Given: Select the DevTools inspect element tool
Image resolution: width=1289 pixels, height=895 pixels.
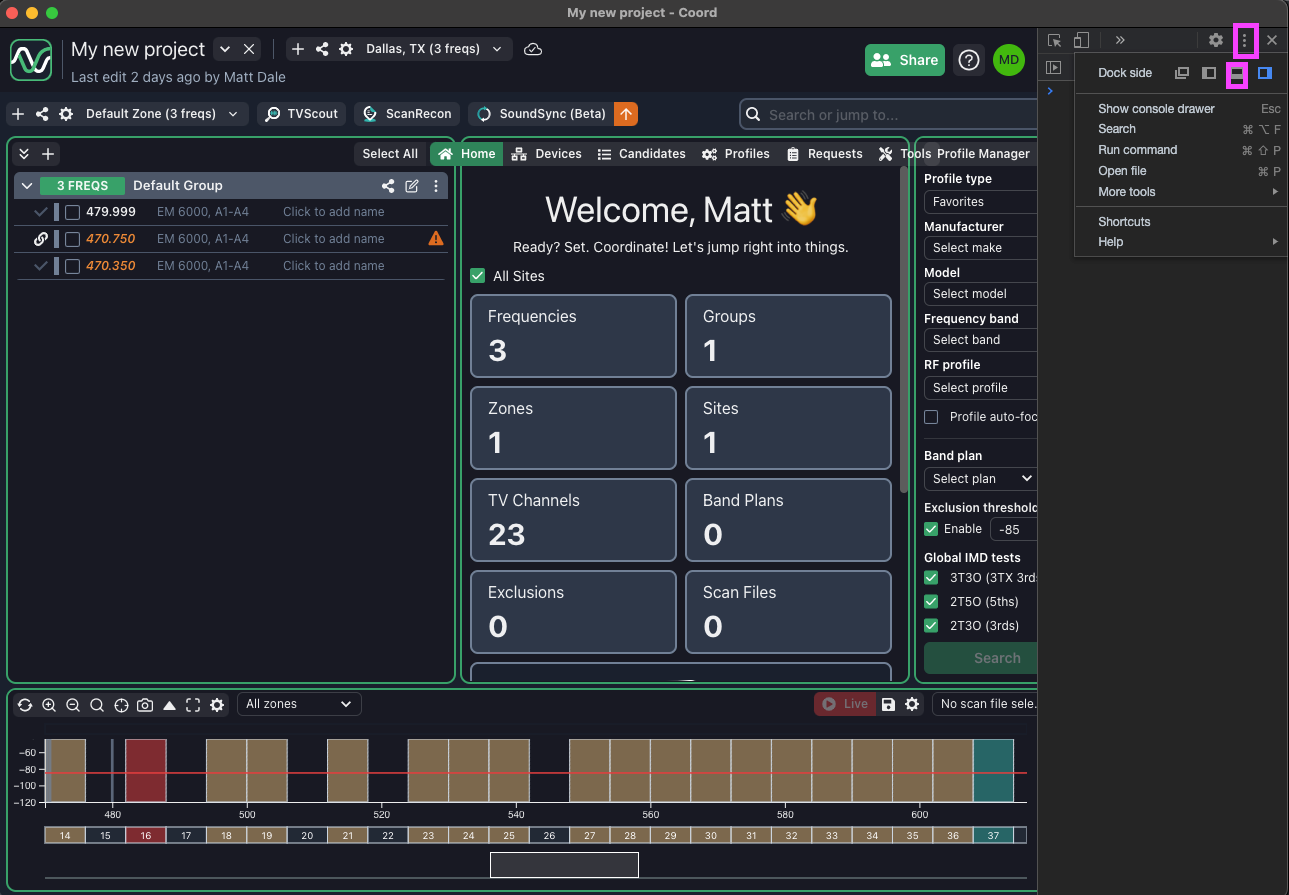Looking at the screenshot, I should coord(1055,40).
